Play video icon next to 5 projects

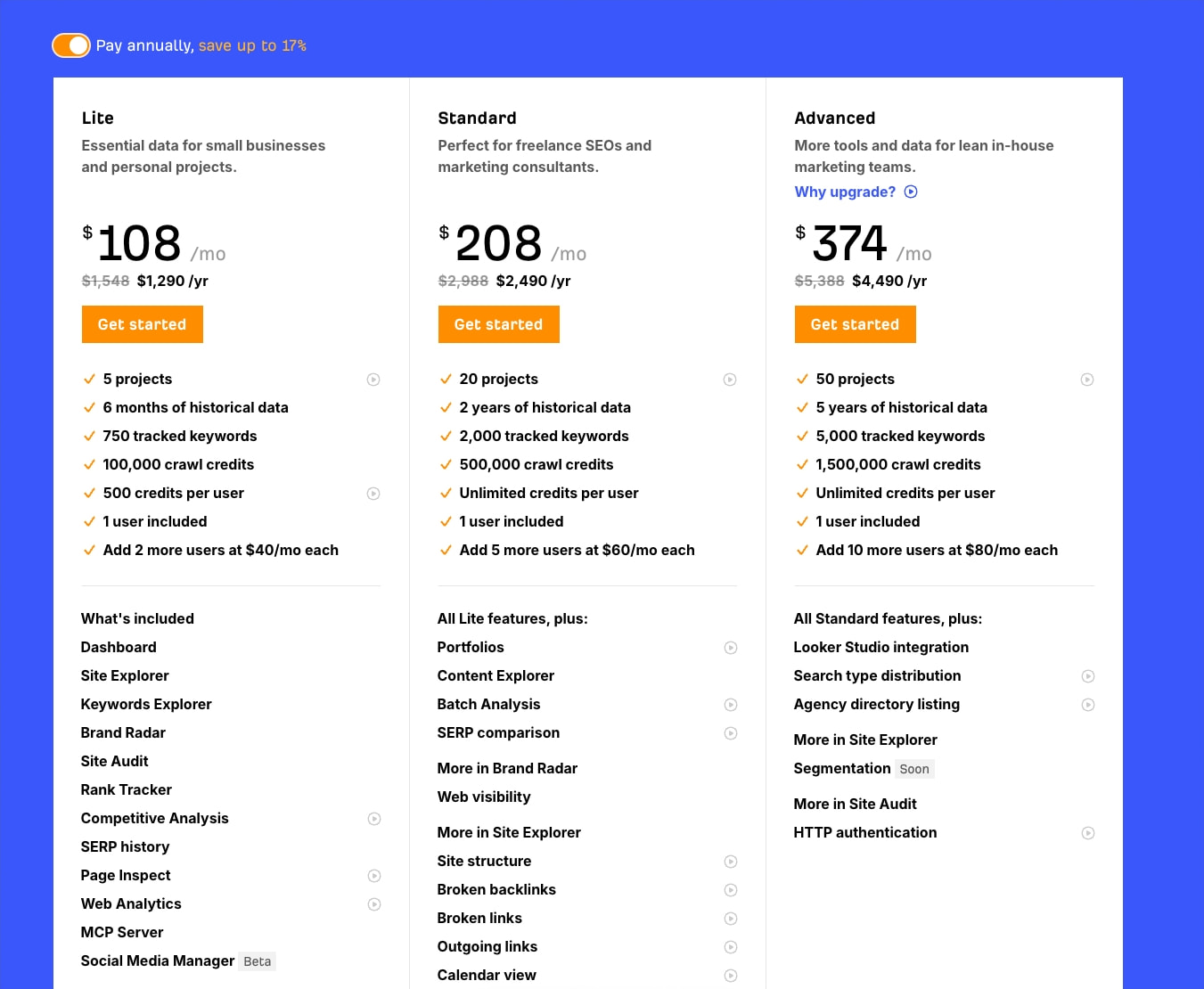[x=373, y=380]
